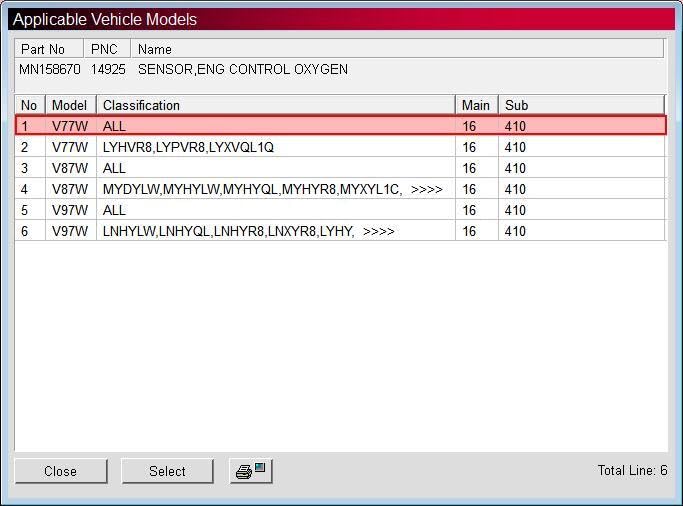
Task: Expand the >>>> marker in row 6
Action: [x=379, y=231]
